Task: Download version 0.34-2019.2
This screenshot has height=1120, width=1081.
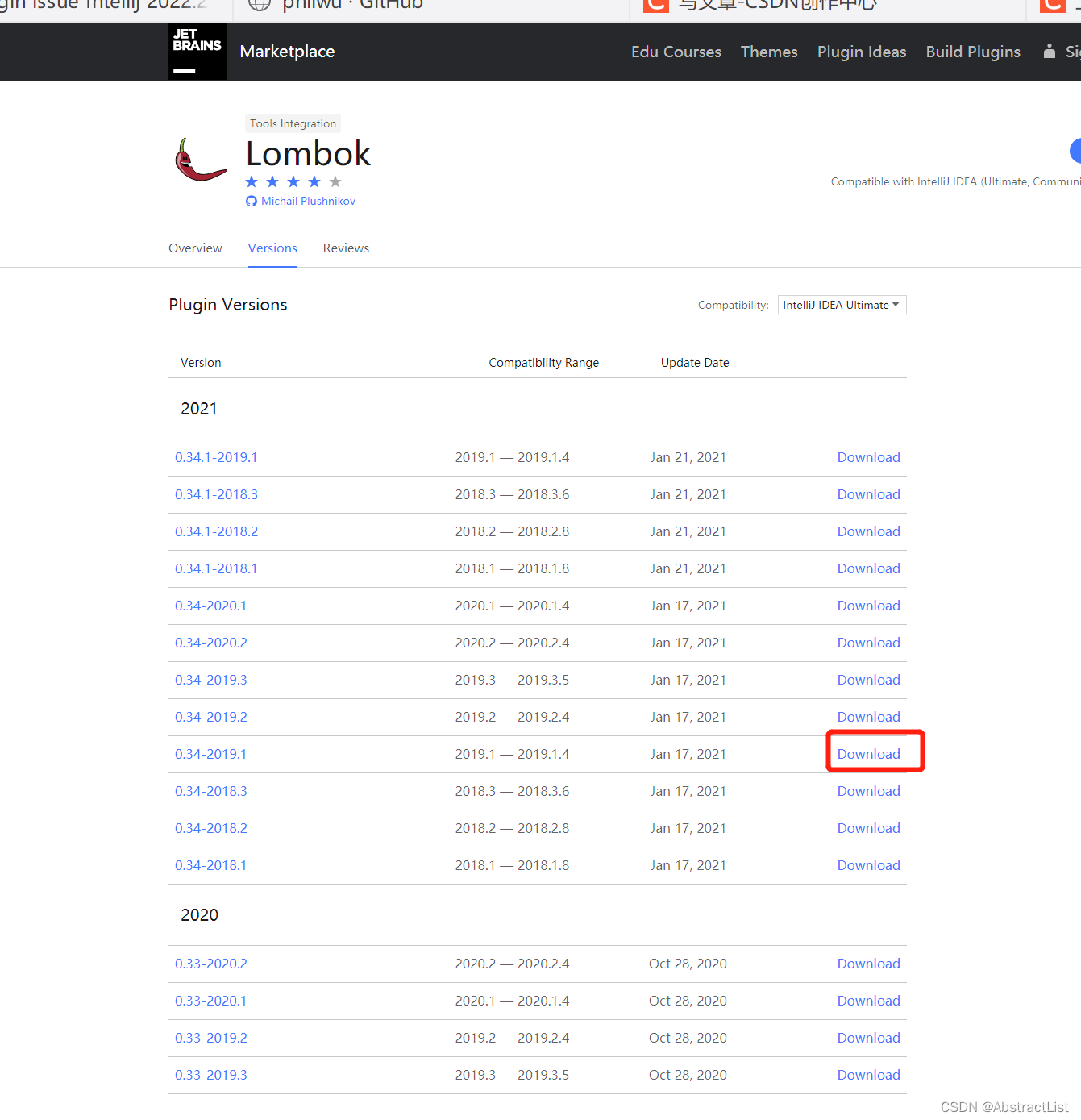Action: pos(868,717)
